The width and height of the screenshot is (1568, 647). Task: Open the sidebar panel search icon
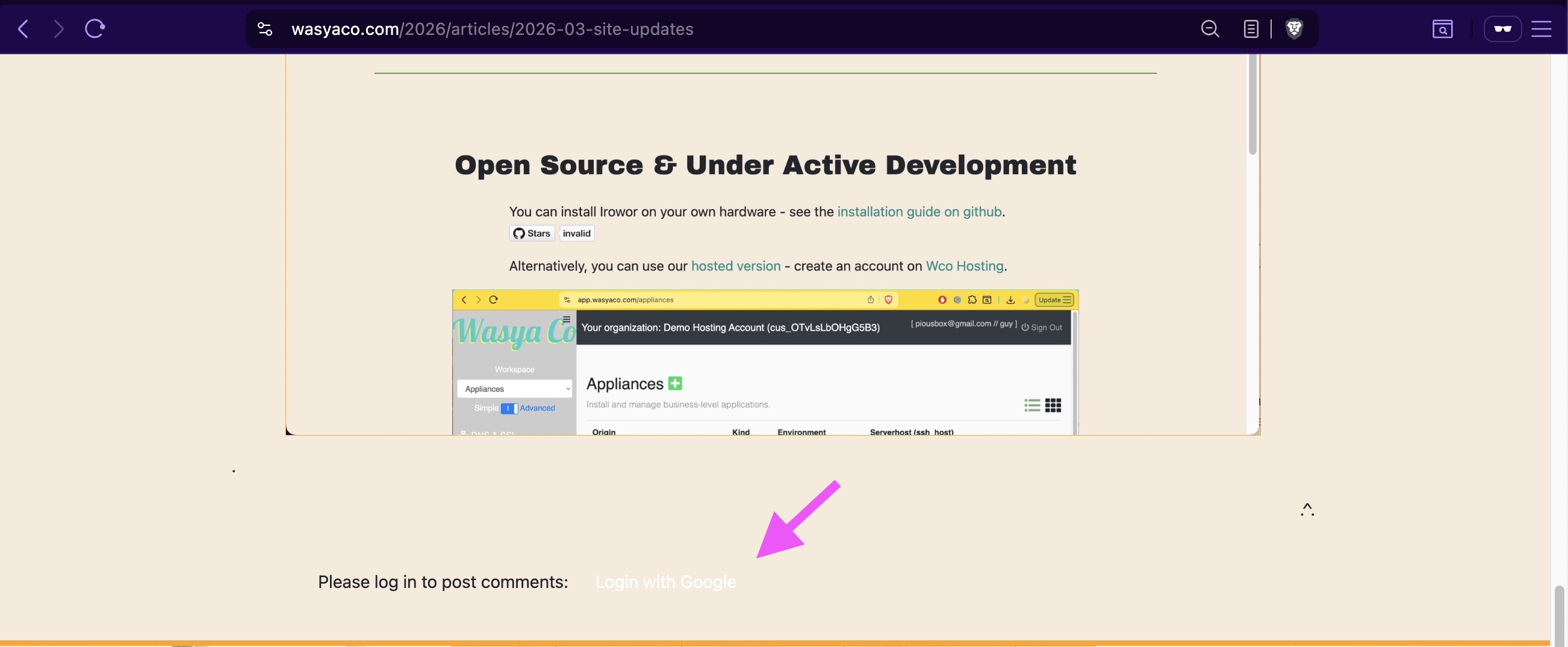click(x=1442, y=29)
